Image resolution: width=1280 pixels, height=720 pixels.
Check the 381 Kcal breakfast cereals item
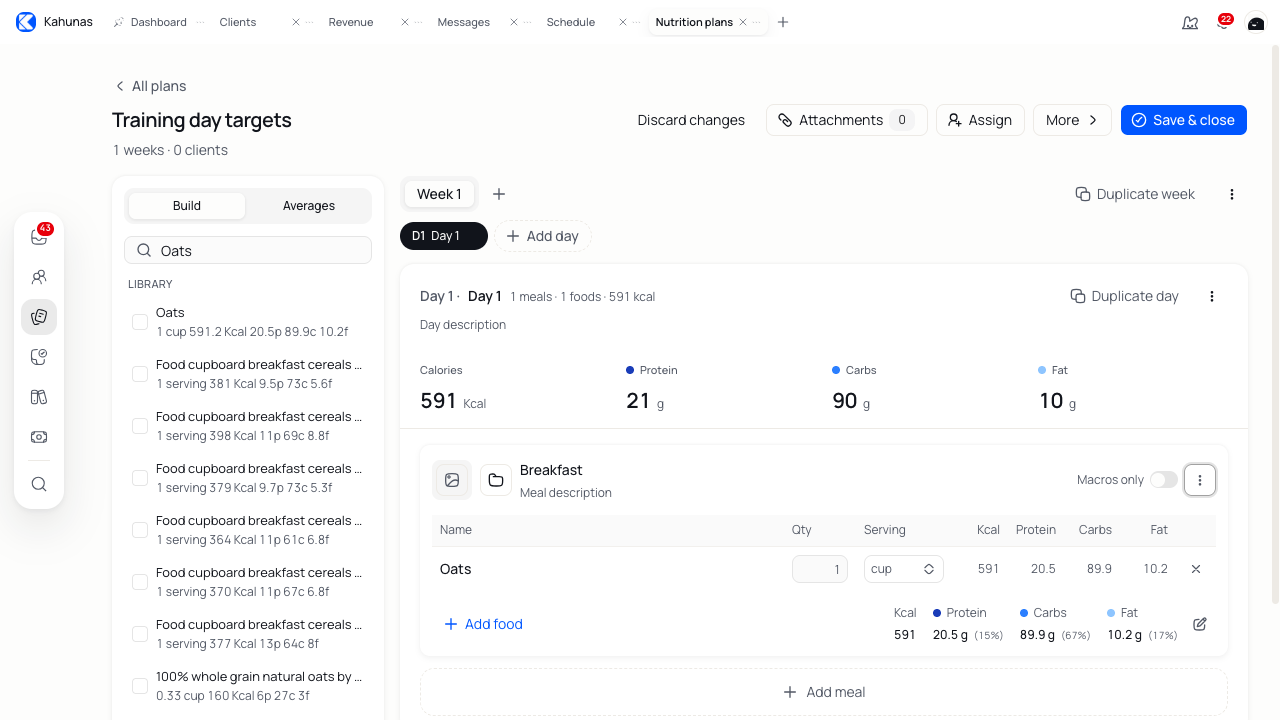point(140,374)
